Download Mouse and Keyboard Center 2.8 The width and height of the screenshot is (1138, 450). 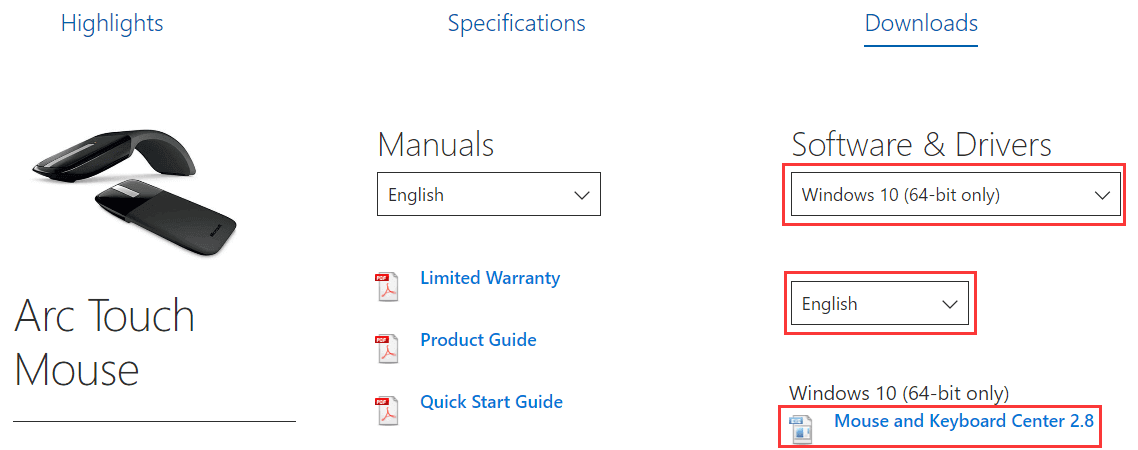click(964, 421)
